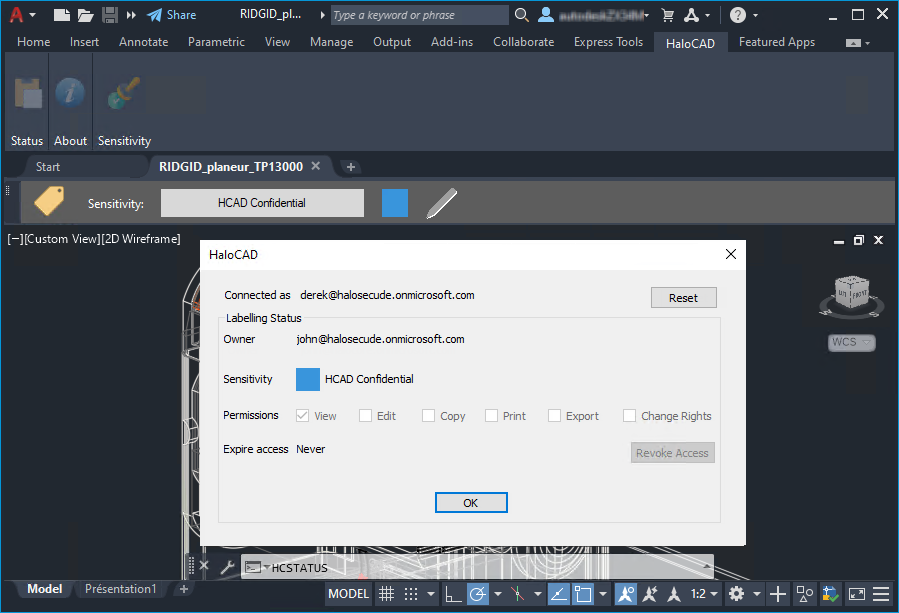899x613 pixels.
Task: Click the keyword search input field
Action: (x=420, y=14)
